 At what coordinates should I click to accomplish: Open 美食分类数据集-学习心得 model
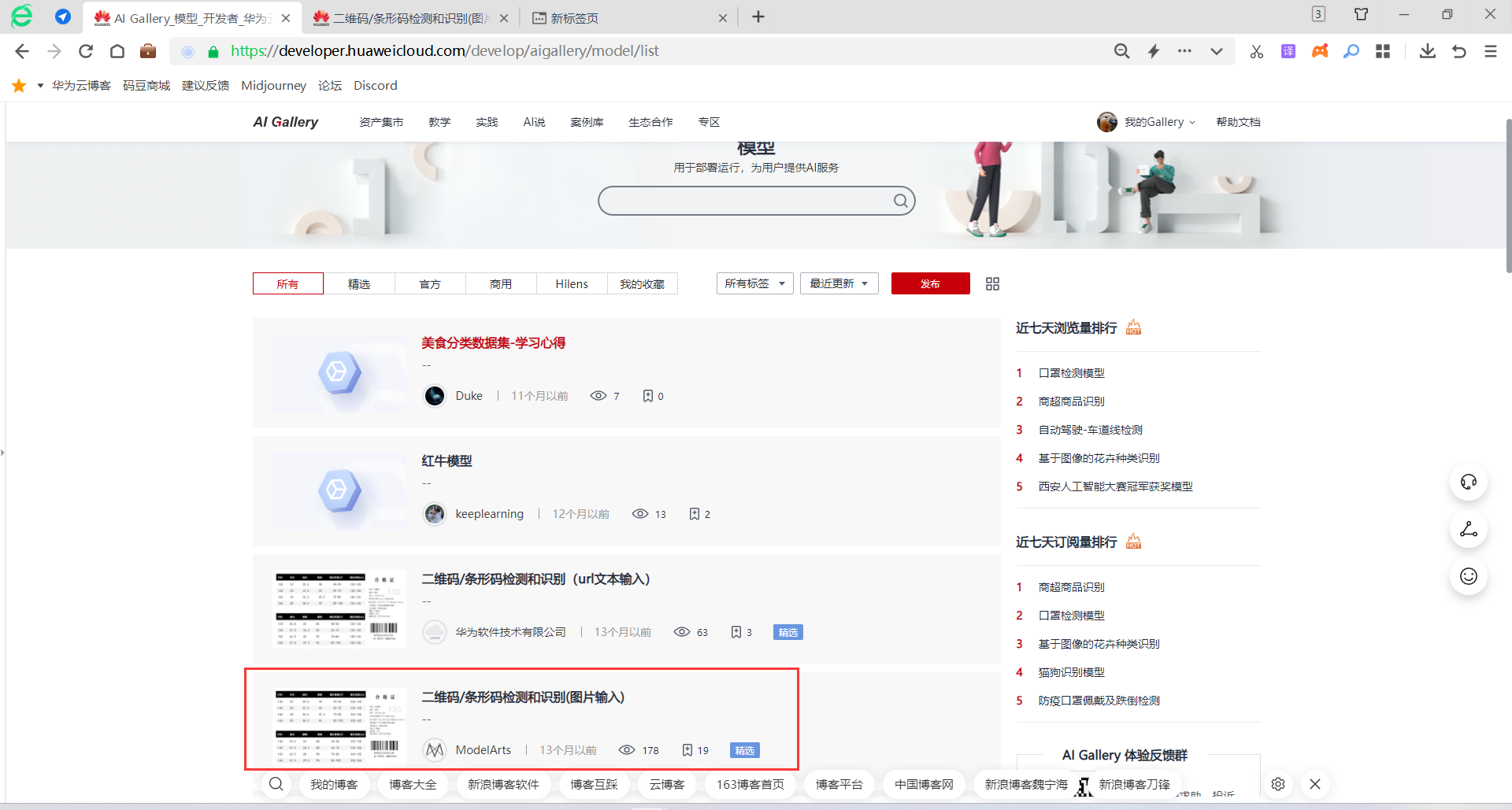[x=493, y=342]
